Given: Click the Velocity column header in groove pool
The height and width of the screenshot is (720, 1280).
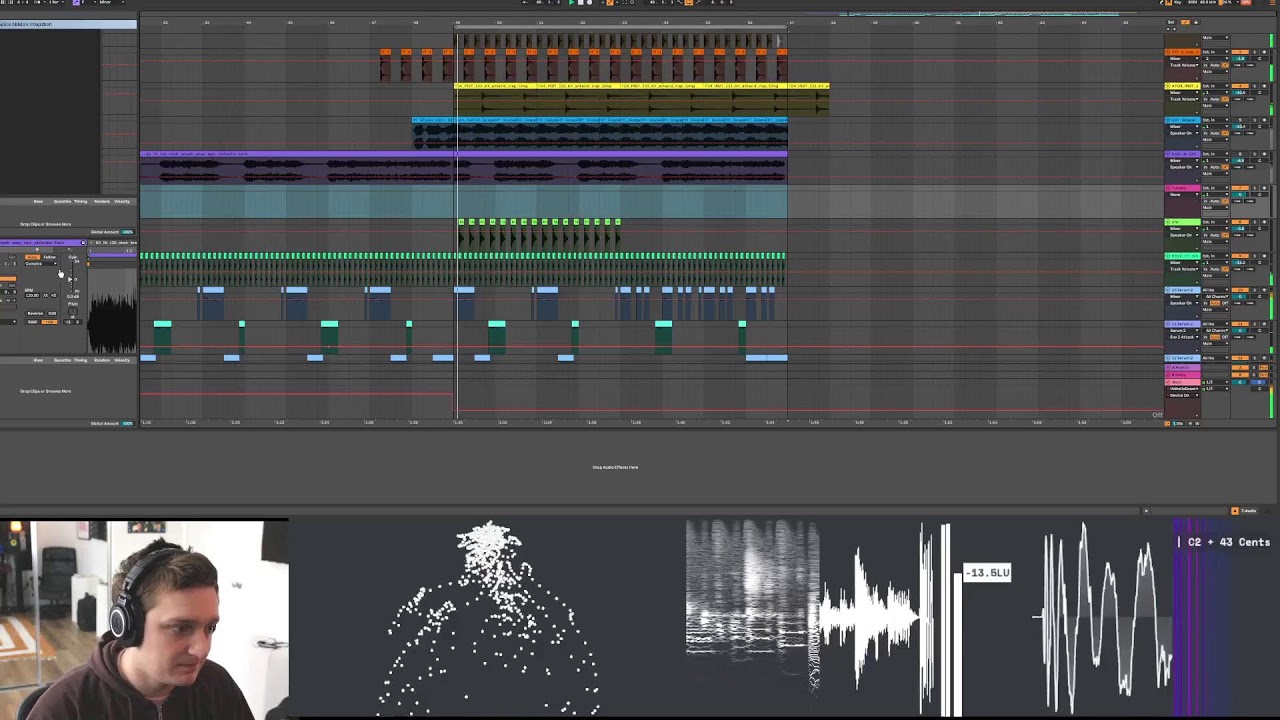Looking at the screenshot, I should (x=122, y=201).
